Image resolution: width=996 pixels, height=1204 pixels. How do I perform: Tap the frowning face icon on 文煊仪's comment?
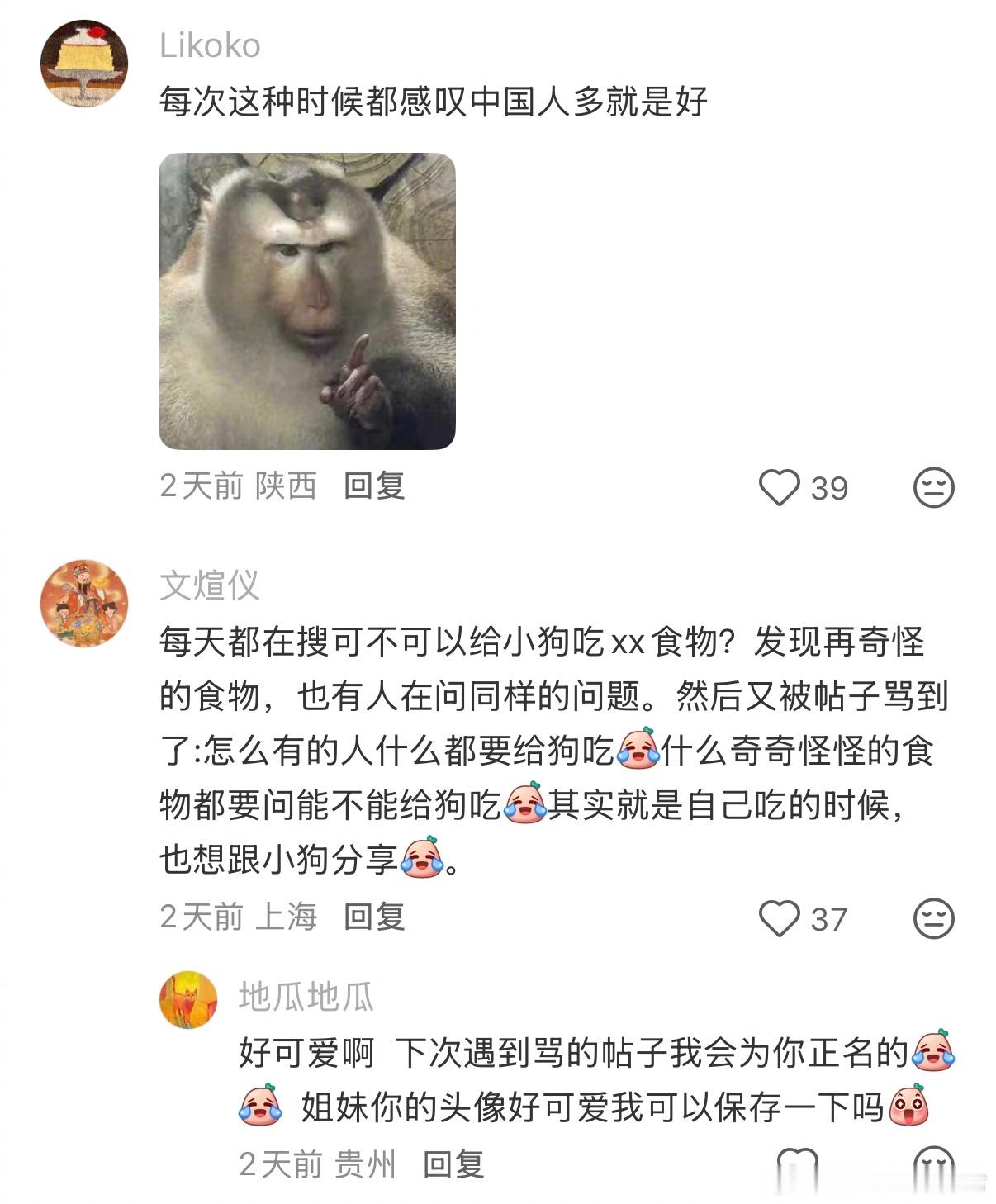(933, 918)
